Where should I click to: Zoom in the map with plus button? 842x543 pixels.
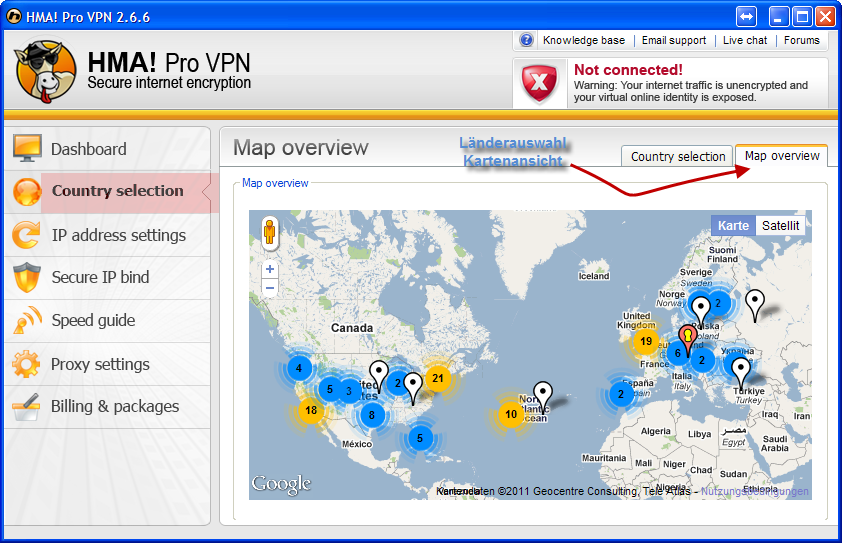pos(270,269)
